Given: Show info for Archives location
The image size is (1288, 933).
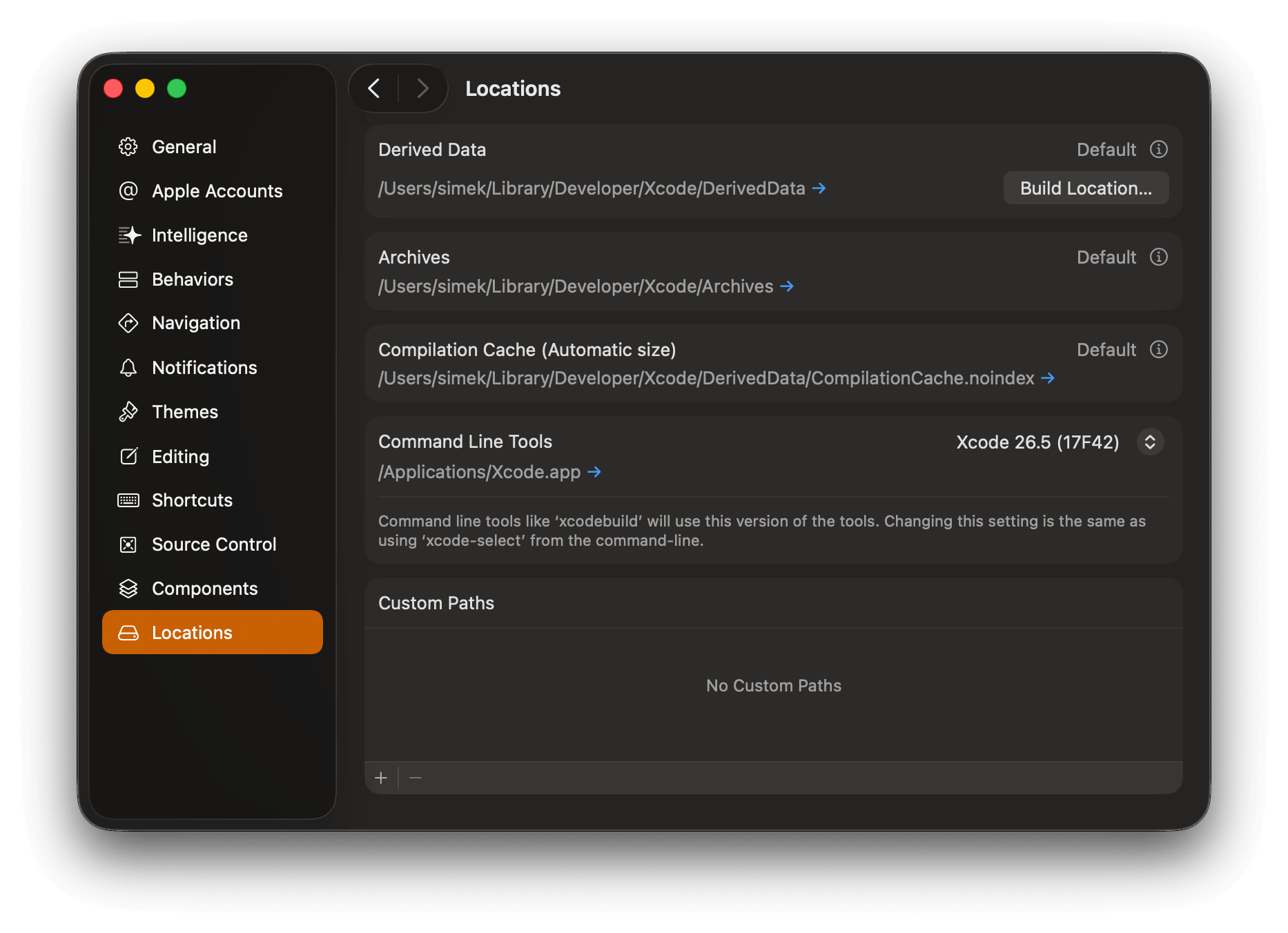Looking at the screenshot, I should point(1159,257).
